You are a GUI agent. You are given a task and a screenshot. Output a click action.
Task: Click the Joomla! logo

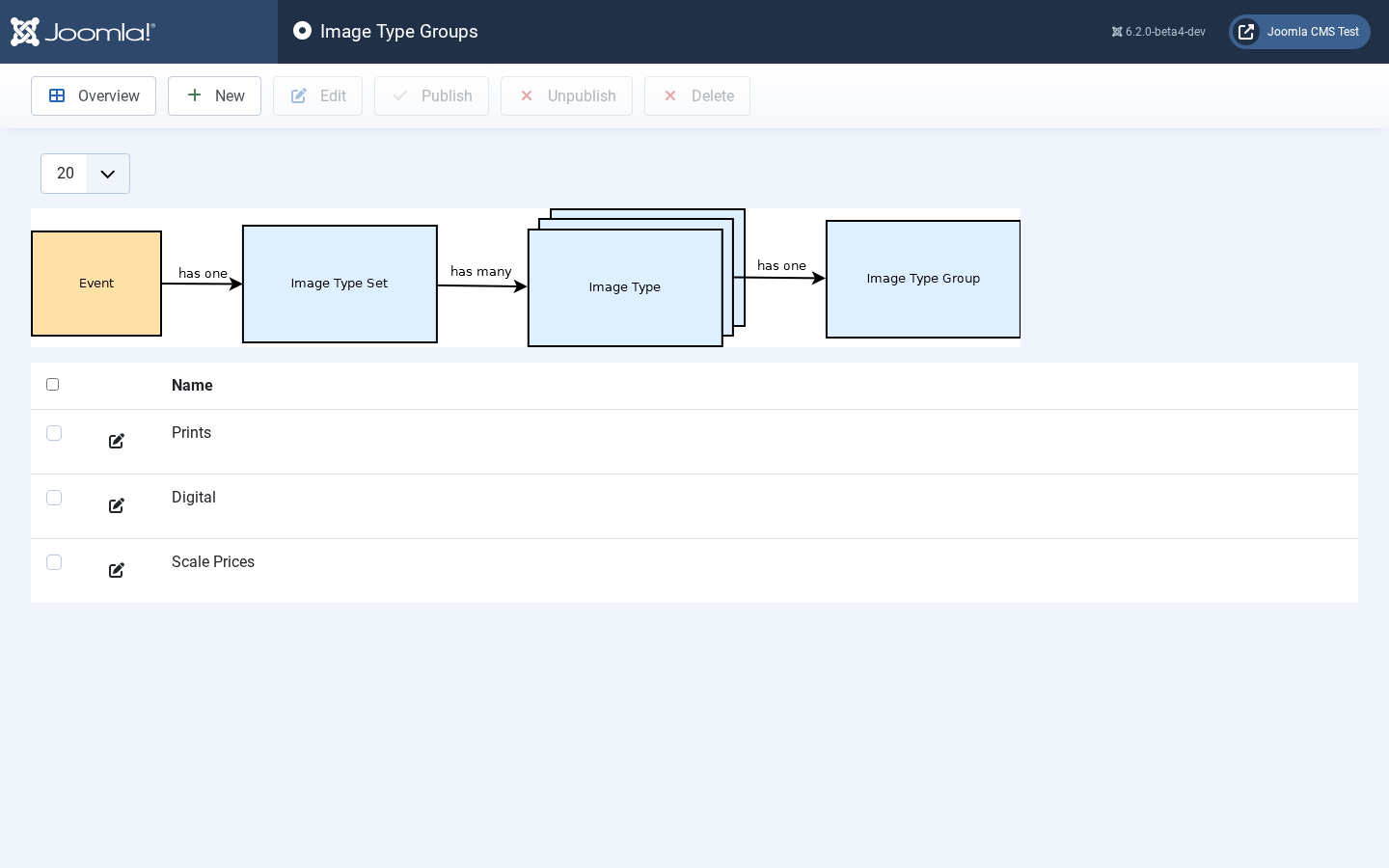pos(83,32)
